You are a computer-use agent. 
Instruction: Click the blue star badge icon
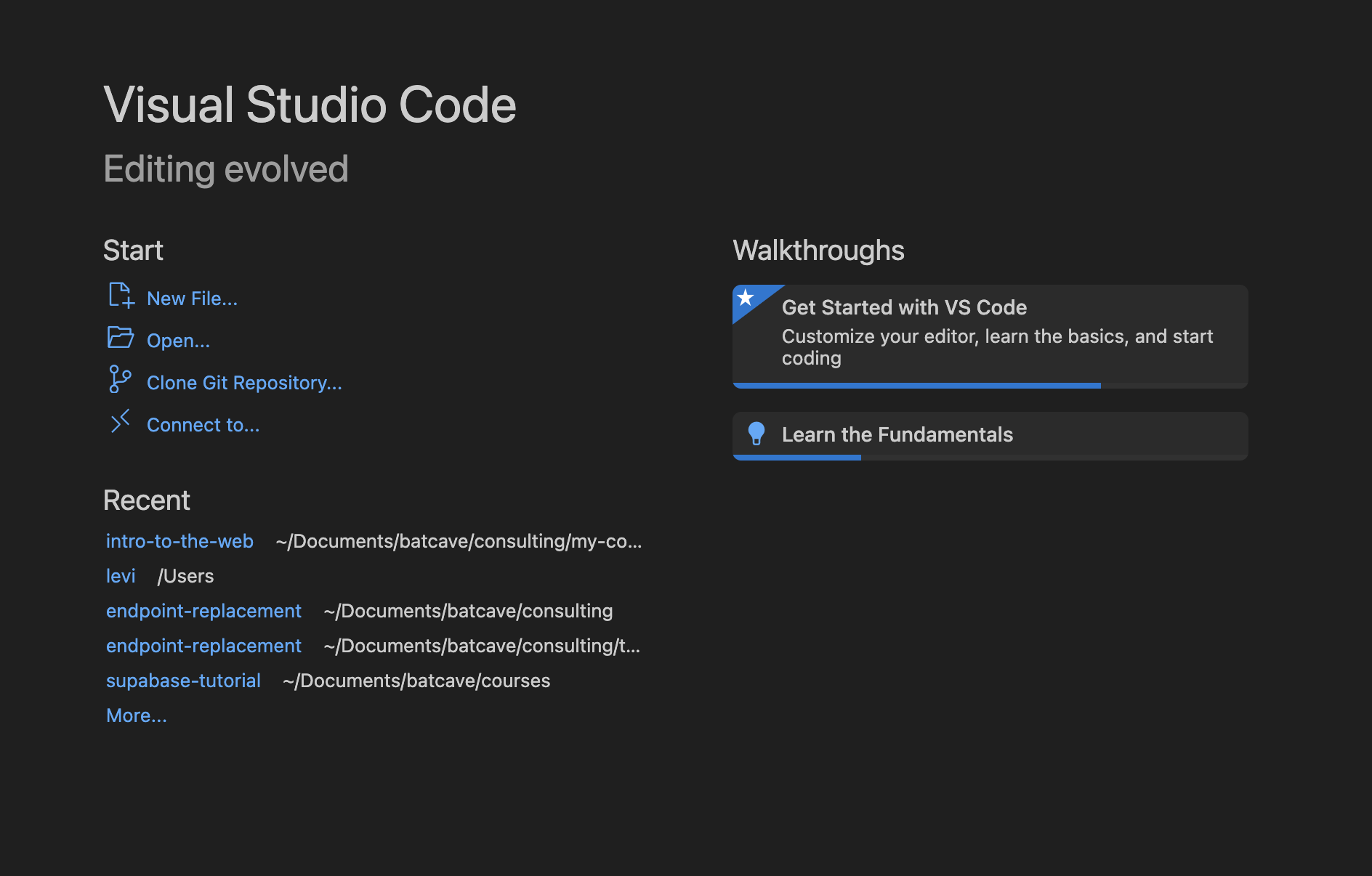pos(746,298)
